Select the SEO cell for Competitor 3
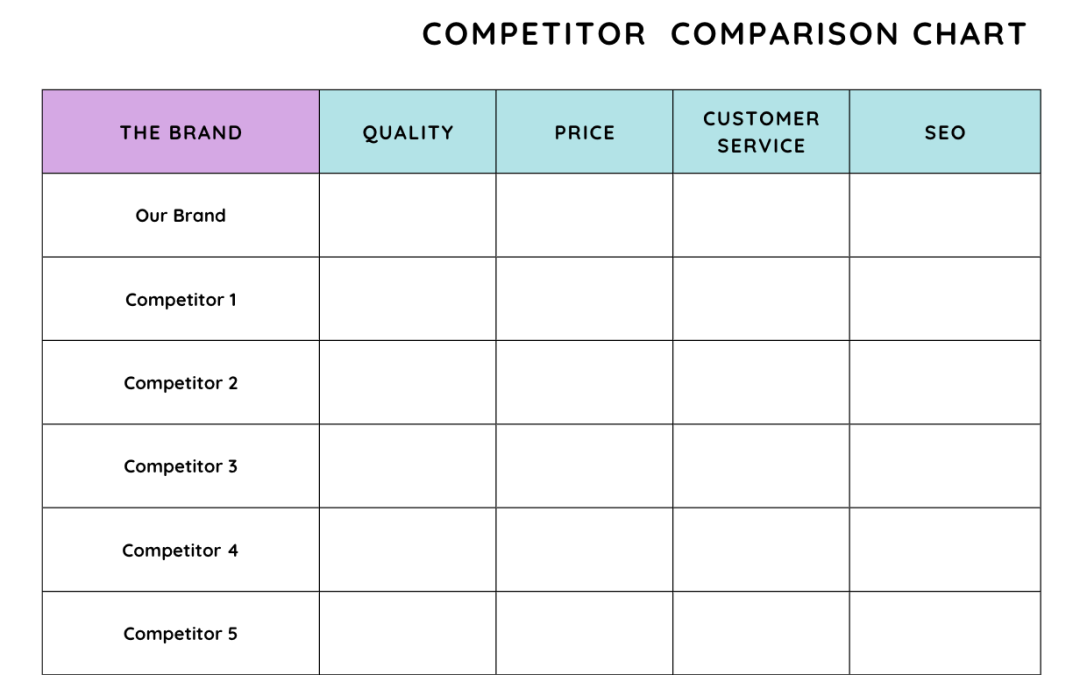The width and height of the screenshot is (1080, 675). 945,466
